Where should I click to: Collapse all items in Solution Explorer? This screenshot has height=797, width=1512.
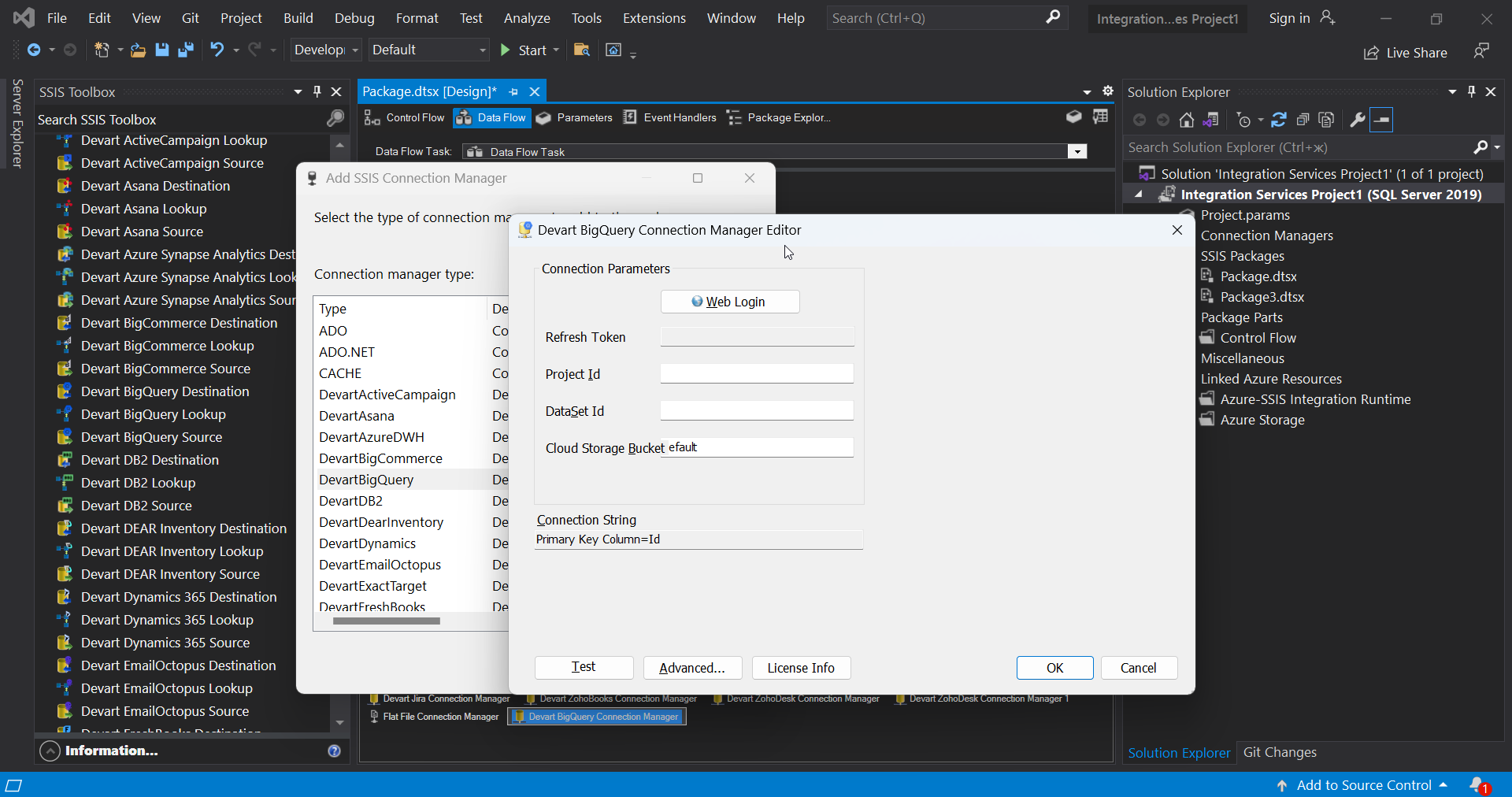tap(1303, 119)
